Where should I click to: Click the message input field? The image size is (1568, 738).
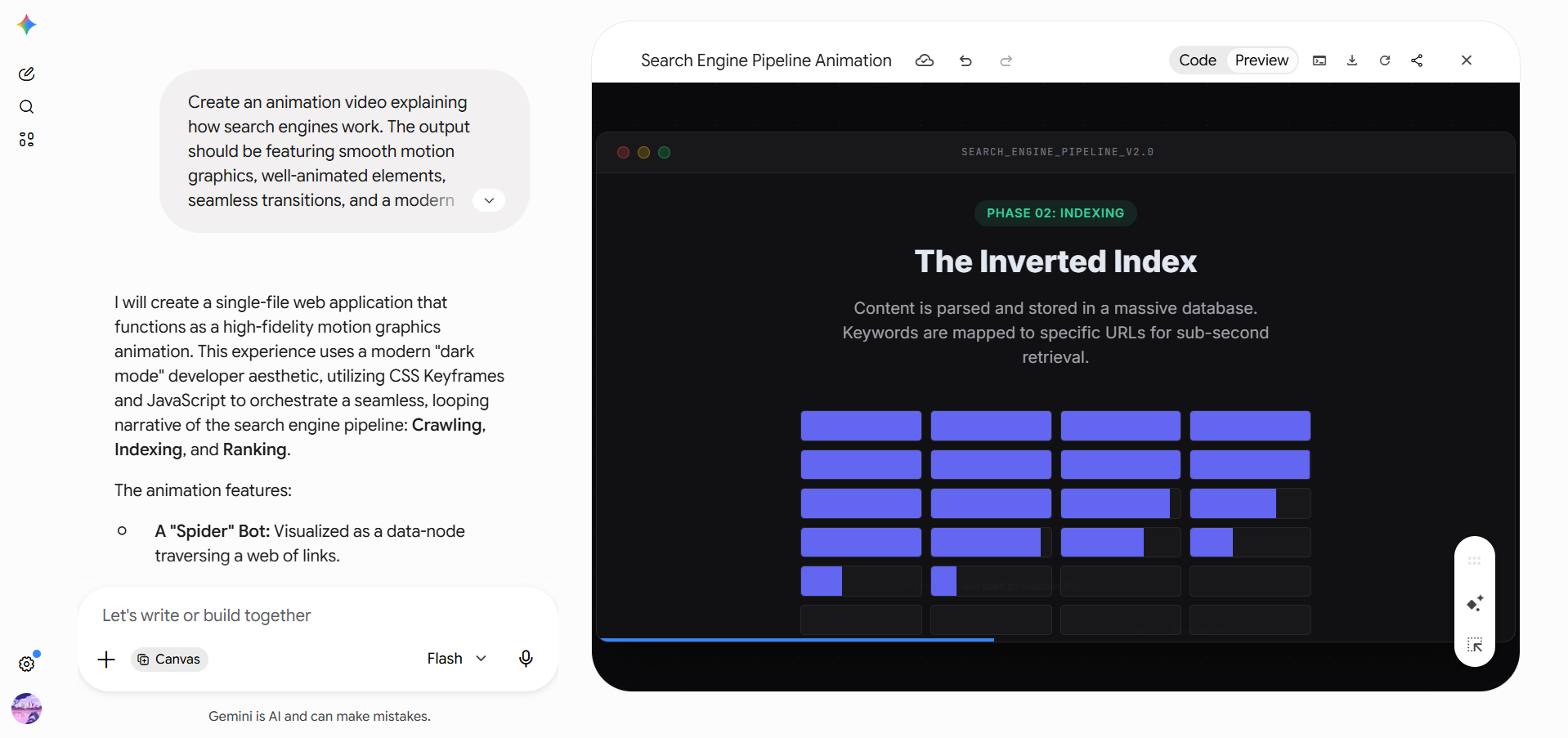pyautogui.click(x=318, y=615)
